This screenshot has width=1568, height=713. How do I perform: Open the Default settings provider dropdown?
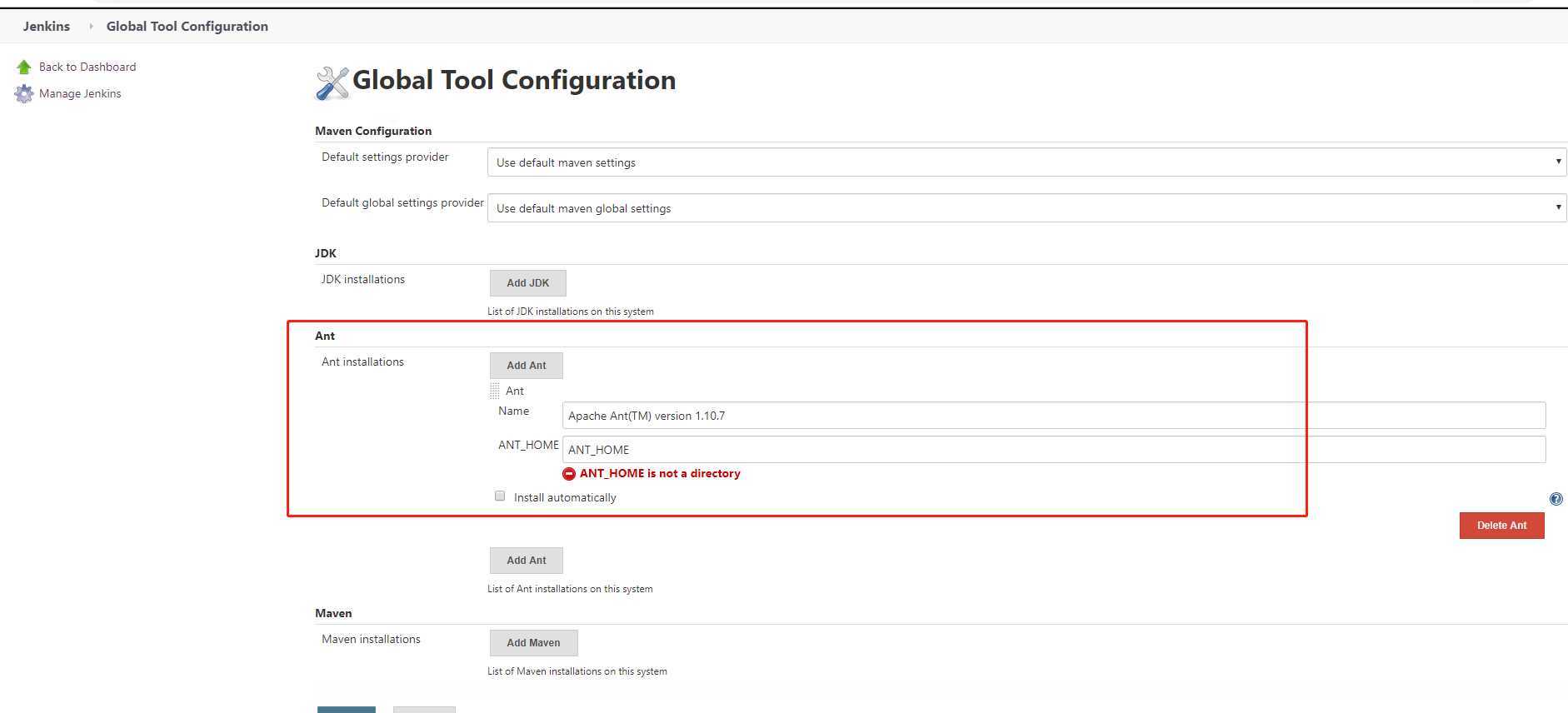click(x=1026, y=162)
